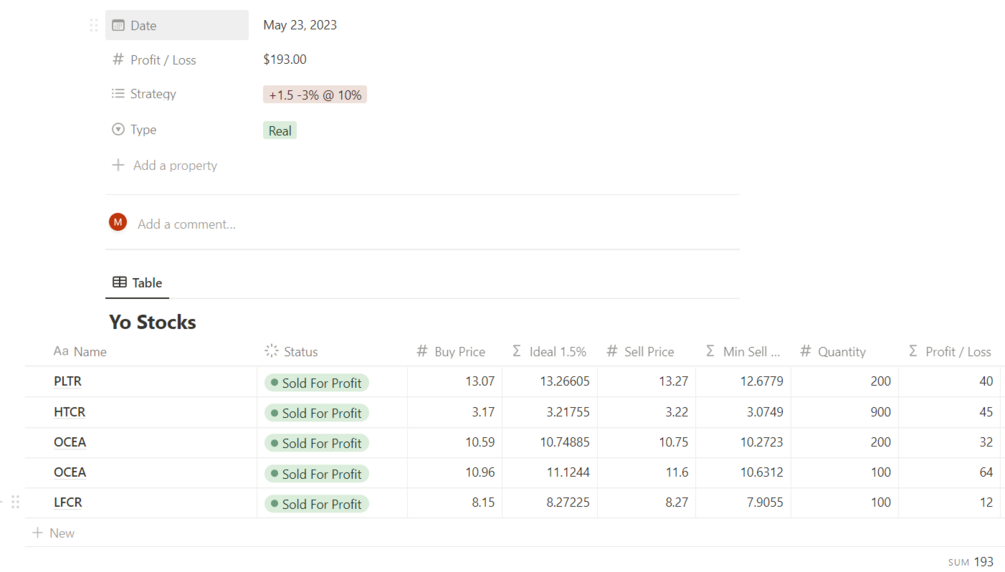
Task: Click the plus icon for Add a property
Action: coord(118,165)
